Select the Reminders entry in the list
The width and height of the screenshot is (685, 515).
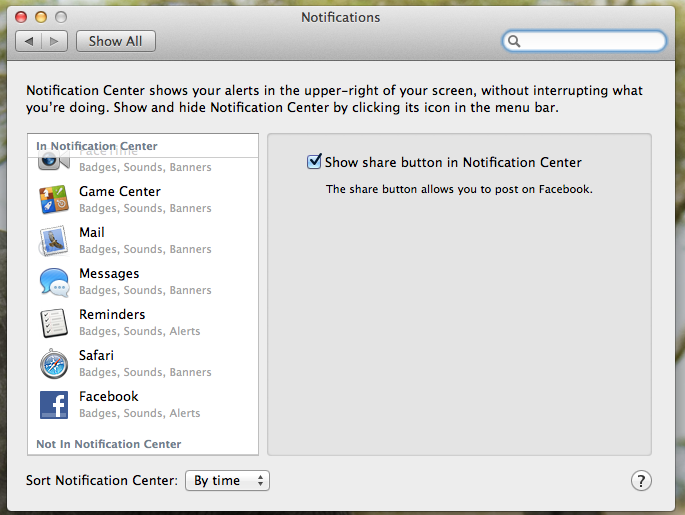[x=143, y=323]
